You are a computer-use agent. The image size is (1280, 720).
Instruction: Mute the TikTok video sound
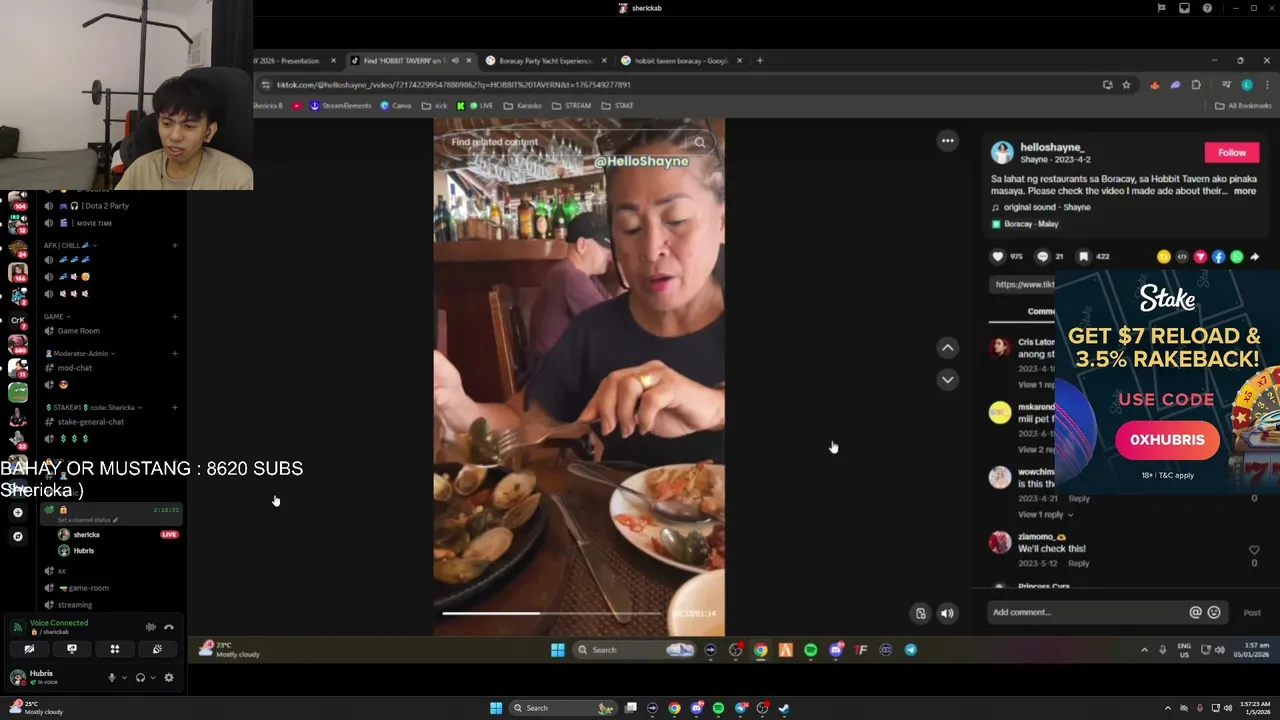pyautogui.click(x=947, y=613)
